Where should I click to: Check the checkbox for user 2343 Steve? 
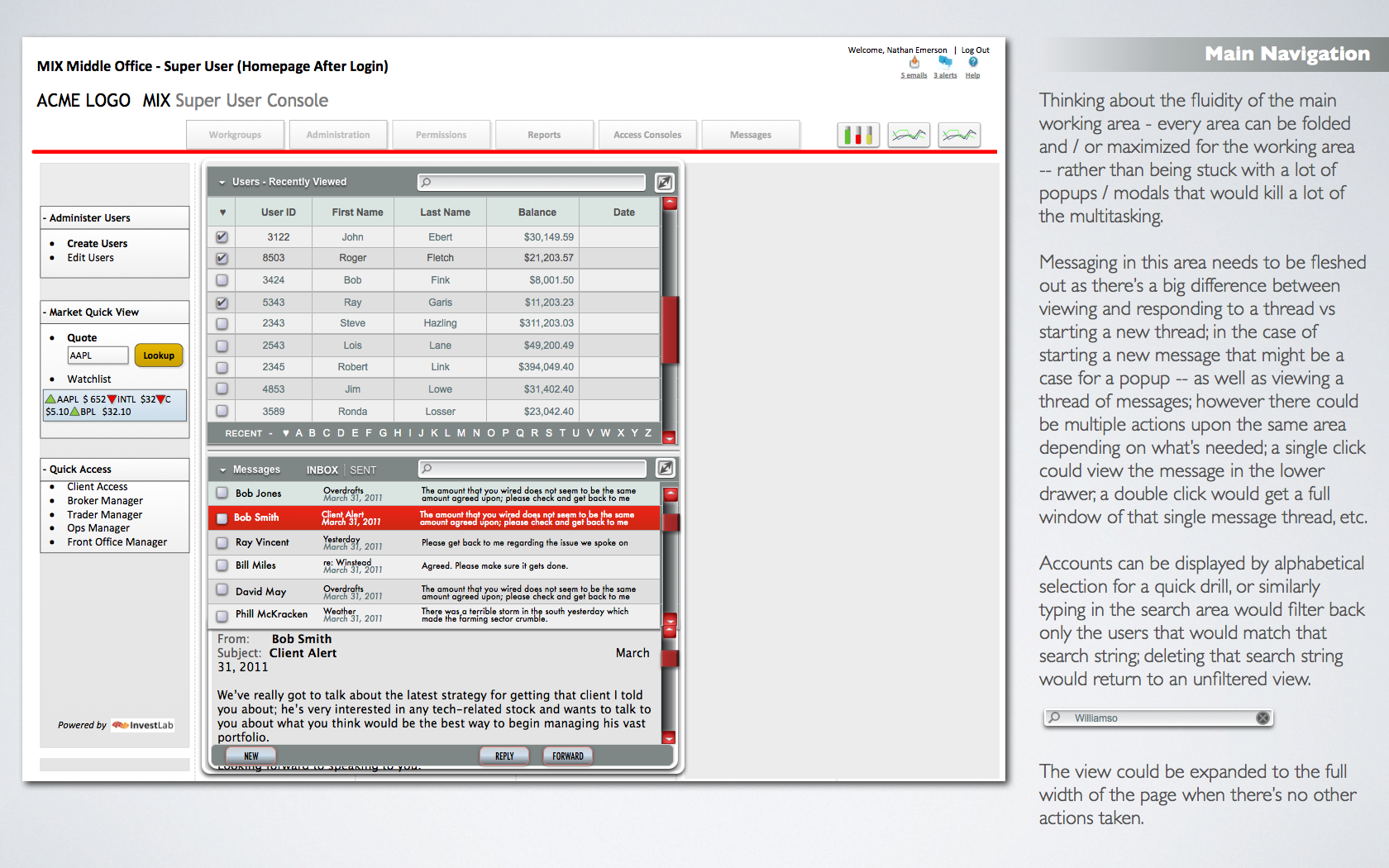(x=222, y=323)
